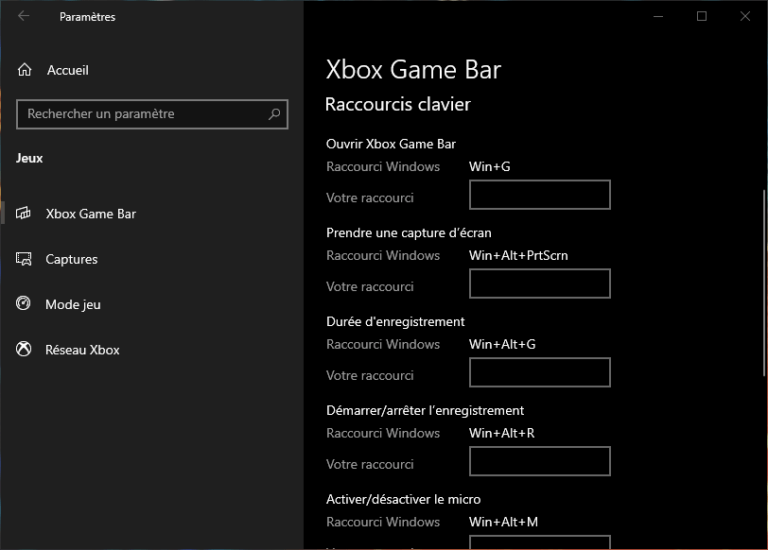
Task: Click the Accueil home icon
Action: pos(25,70)
